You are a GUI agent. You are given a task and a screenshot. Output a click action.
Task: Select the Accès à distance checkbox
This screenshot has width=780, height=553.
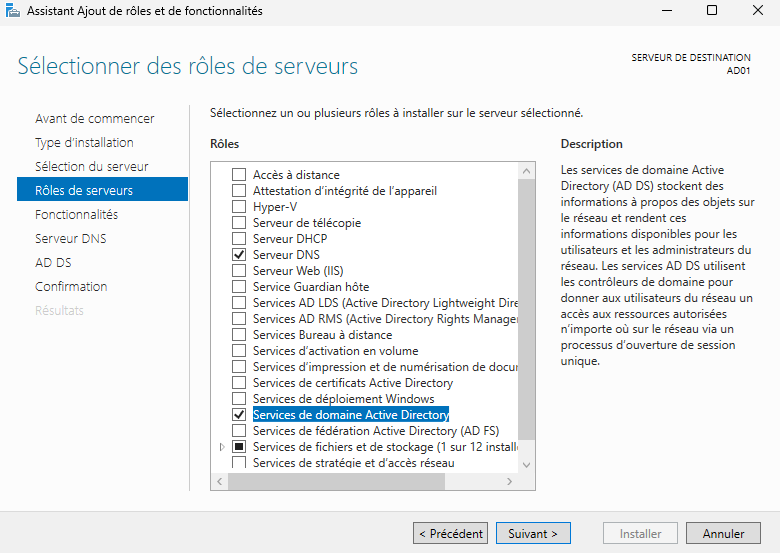click(x=238, y=175)
